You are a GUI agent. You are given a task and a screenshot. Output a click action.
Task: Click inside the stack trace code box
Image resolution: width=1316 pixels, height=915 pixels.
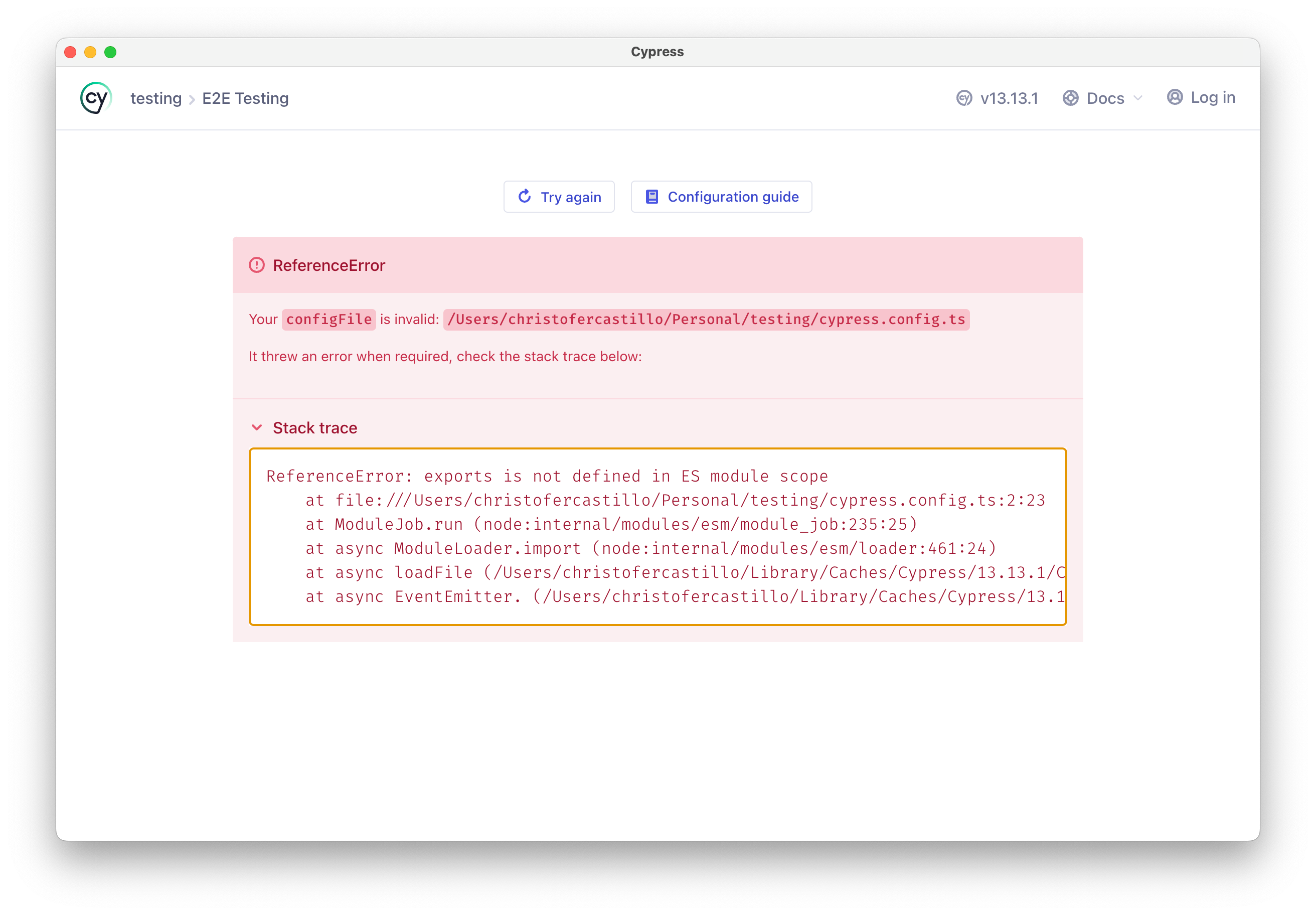[657, 536]
